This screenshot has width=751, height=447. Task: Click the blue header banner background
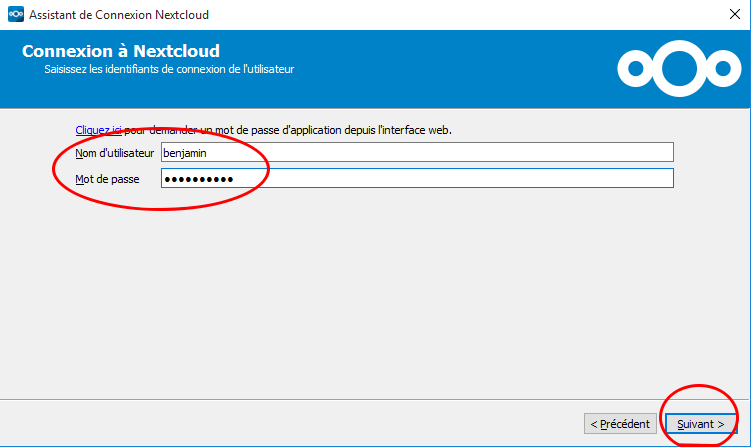pyautogui.click(x=450, y=68)
